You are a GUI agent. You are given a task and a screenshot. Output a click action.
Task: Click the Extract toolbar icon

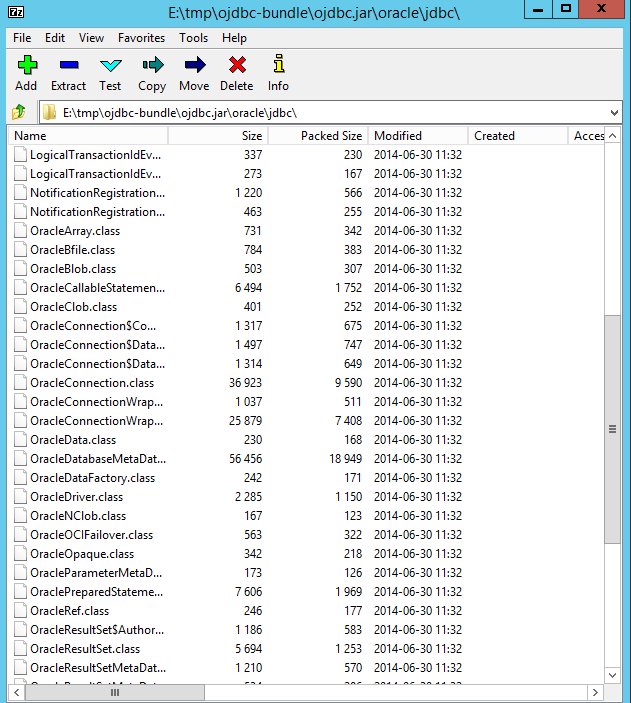tap(69, 65)
